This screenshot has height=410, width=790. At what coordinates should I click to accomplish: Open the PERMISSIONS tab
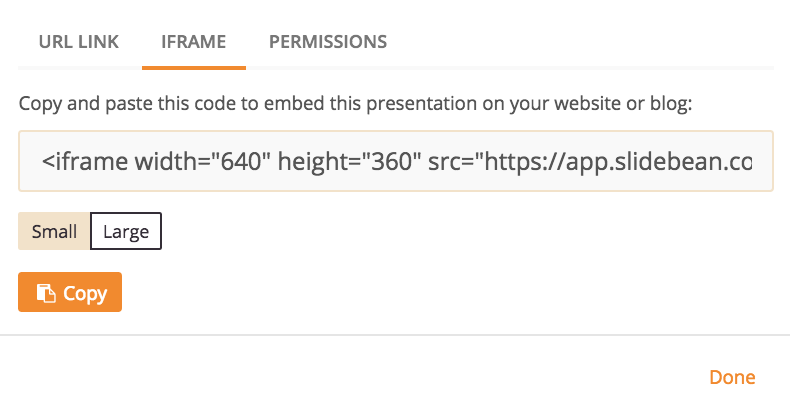[328, 42]
